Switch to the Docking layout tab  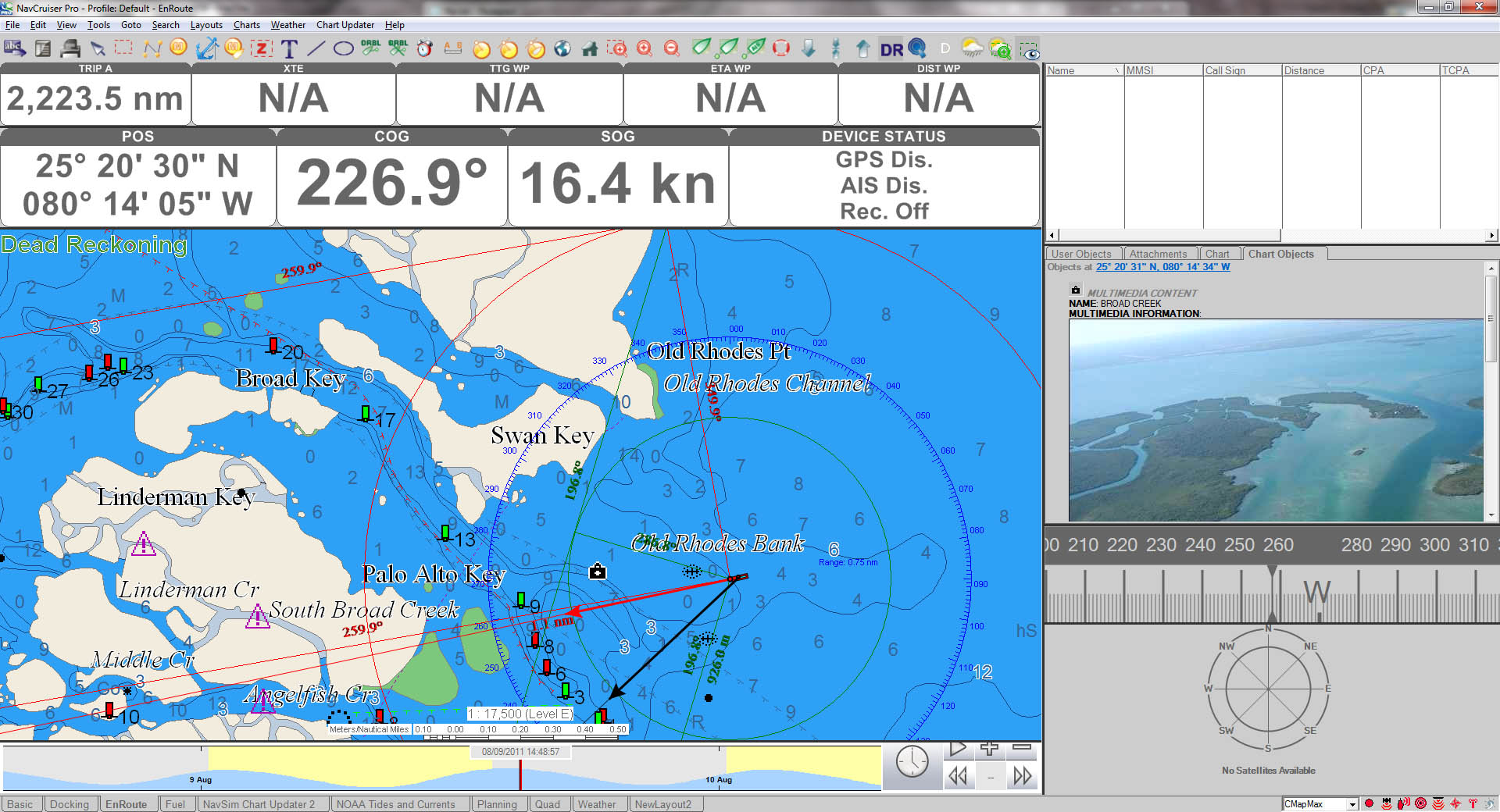click(x=70, y=804)
